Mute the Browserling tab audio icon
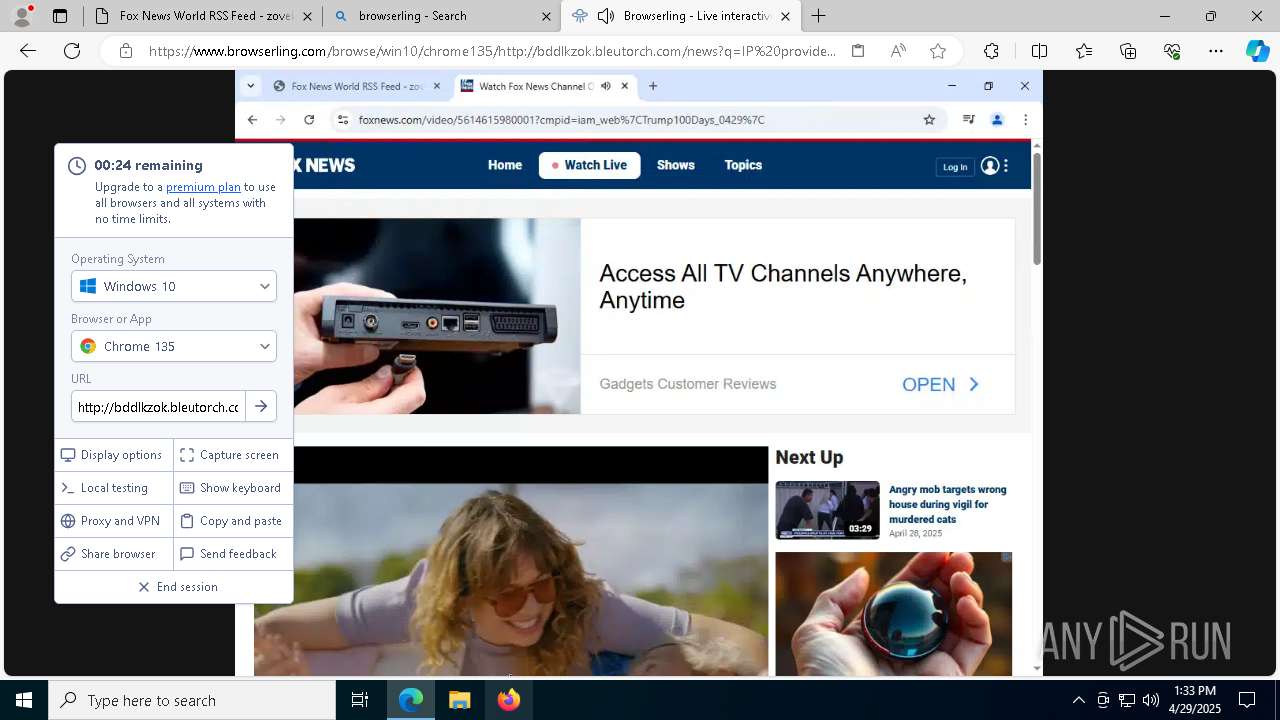Viewport: 1280px width, 720px height. coord(605,16)
